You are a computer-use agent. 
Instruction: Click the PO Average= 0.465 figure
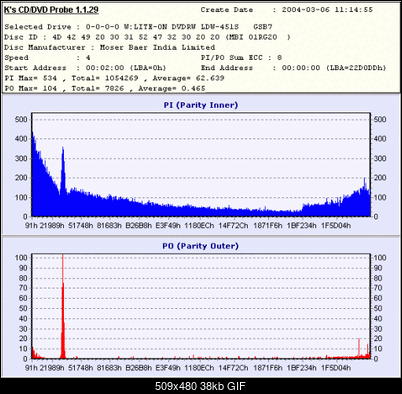click(x=172, y=89)
